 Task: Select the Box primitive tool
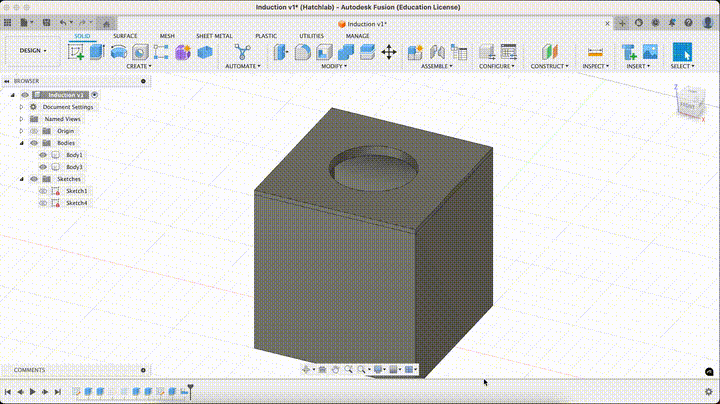[205, 52]
